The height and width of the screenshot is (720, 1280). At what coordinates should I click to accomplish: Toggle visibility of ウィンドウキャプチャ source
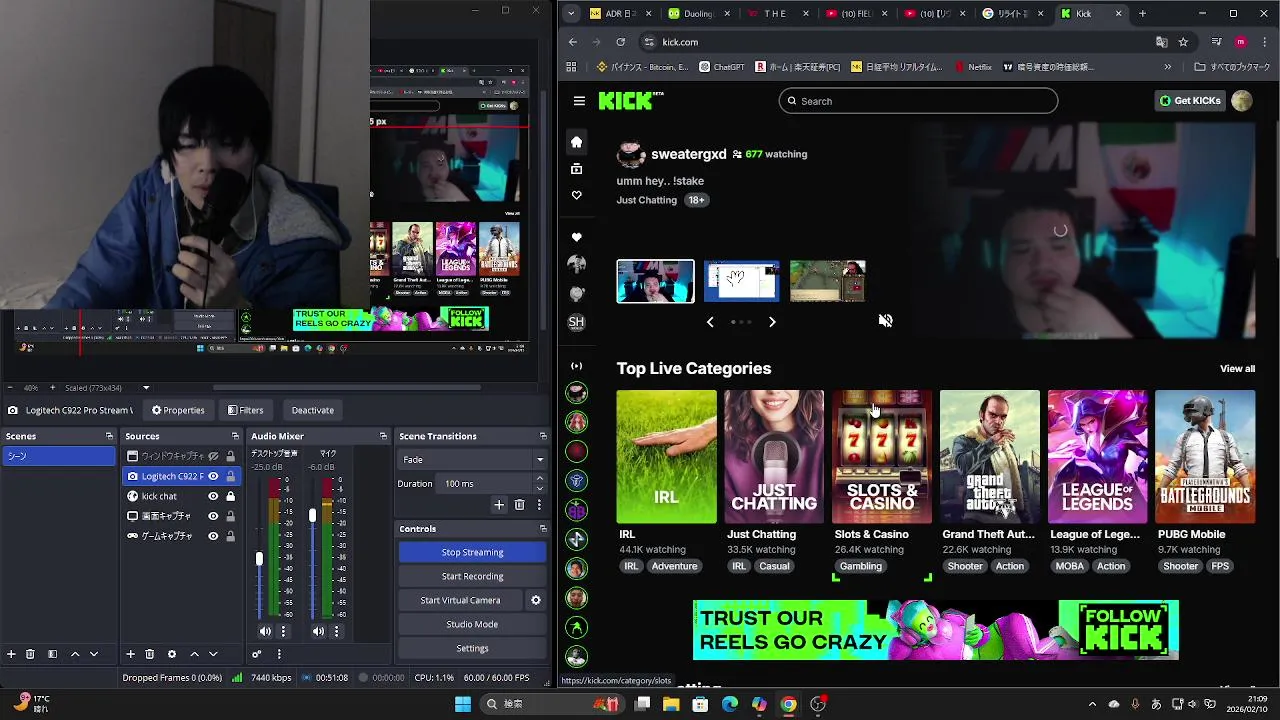pyautogui.click(x=213, y=456)
